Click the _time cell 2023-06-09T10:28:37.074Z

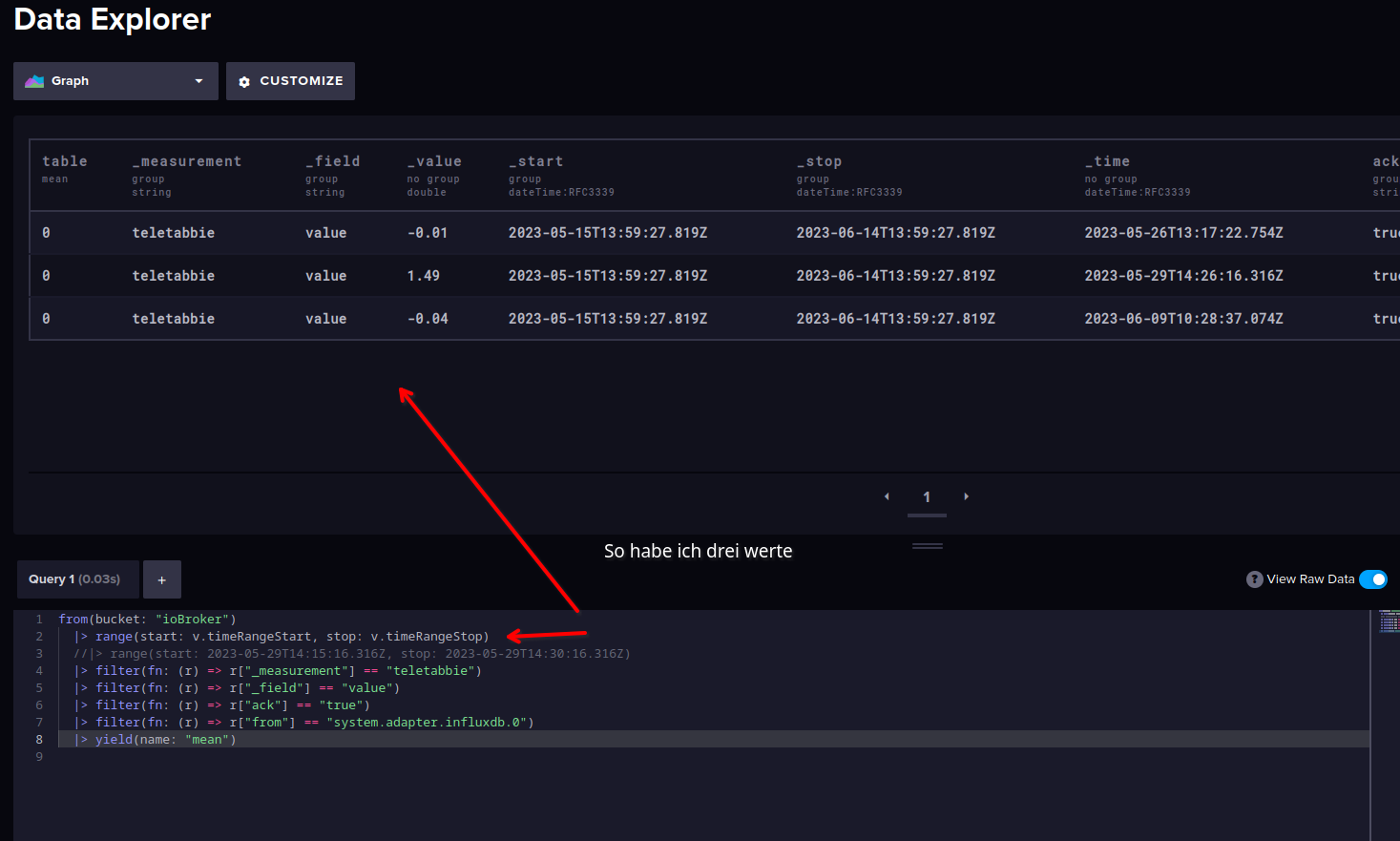[x=1184, y=319]
